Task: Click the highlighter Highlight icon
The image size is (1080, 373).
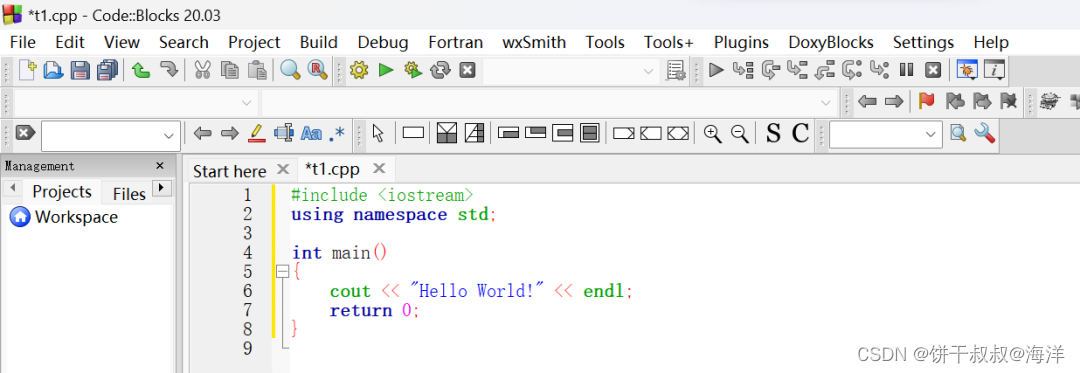Action: (256, 133)
